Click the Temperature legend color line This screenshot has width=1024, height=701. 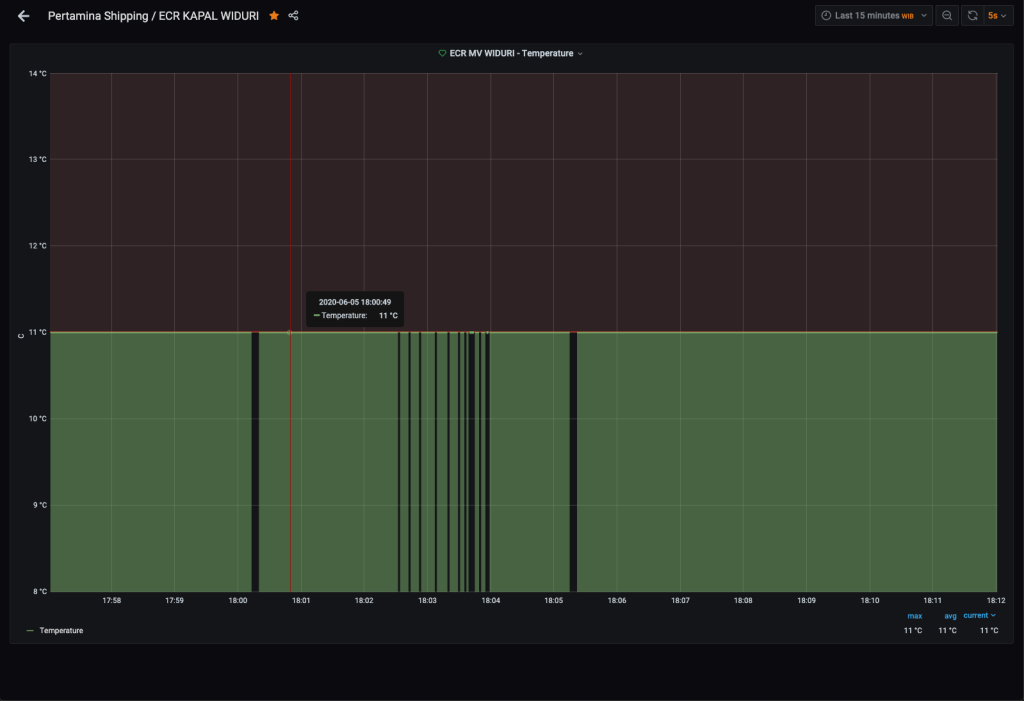(x=30, y=630)
